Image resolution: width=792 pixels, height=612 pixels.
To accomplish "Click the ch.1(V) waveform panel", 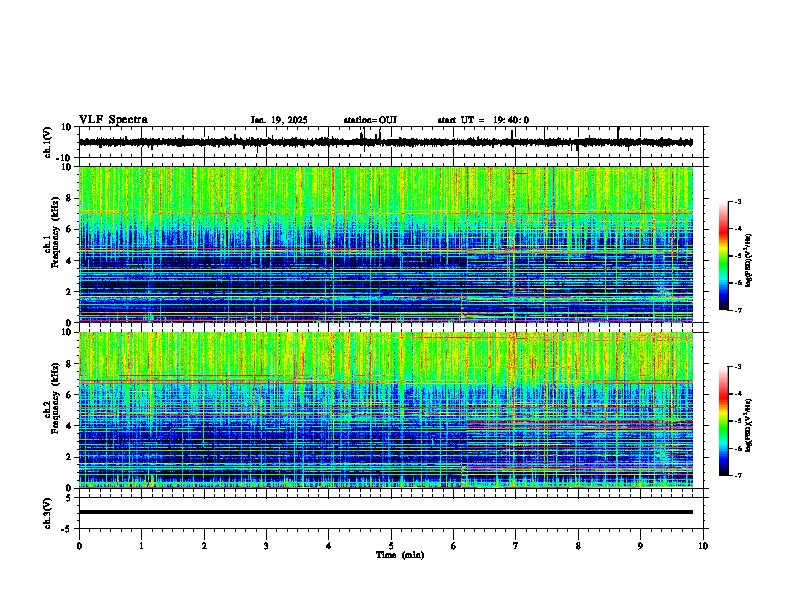I will coord(393,142).
